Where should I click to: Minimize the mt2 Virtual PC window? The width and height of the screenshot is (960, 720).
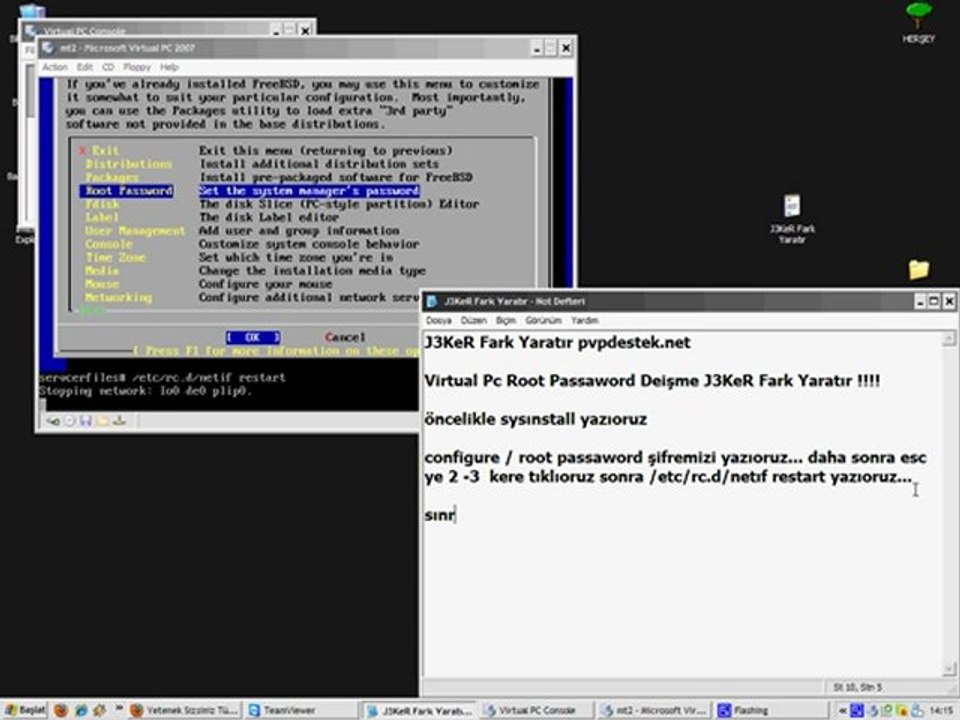coord(537,48)
